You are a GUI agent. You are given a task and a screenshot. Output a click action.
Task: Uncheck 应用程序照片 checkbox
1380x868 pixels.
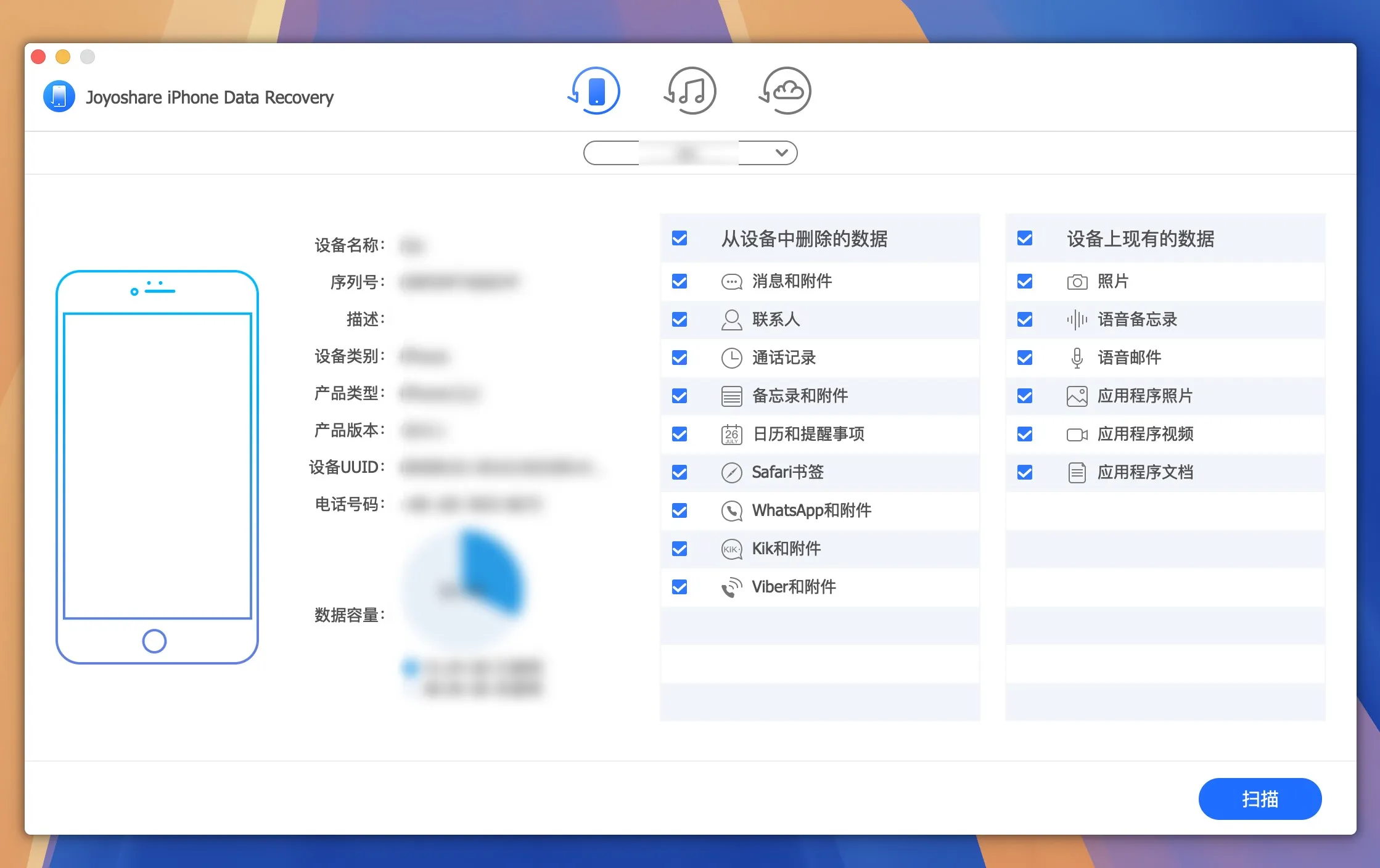pos(1025,396)
